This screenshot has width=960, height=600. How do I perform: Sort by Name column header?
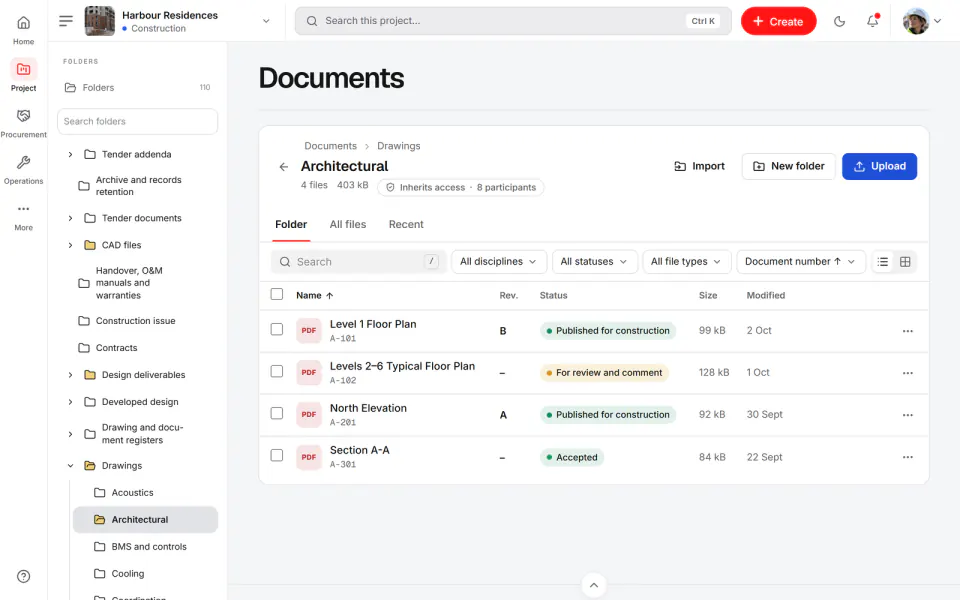315,295
